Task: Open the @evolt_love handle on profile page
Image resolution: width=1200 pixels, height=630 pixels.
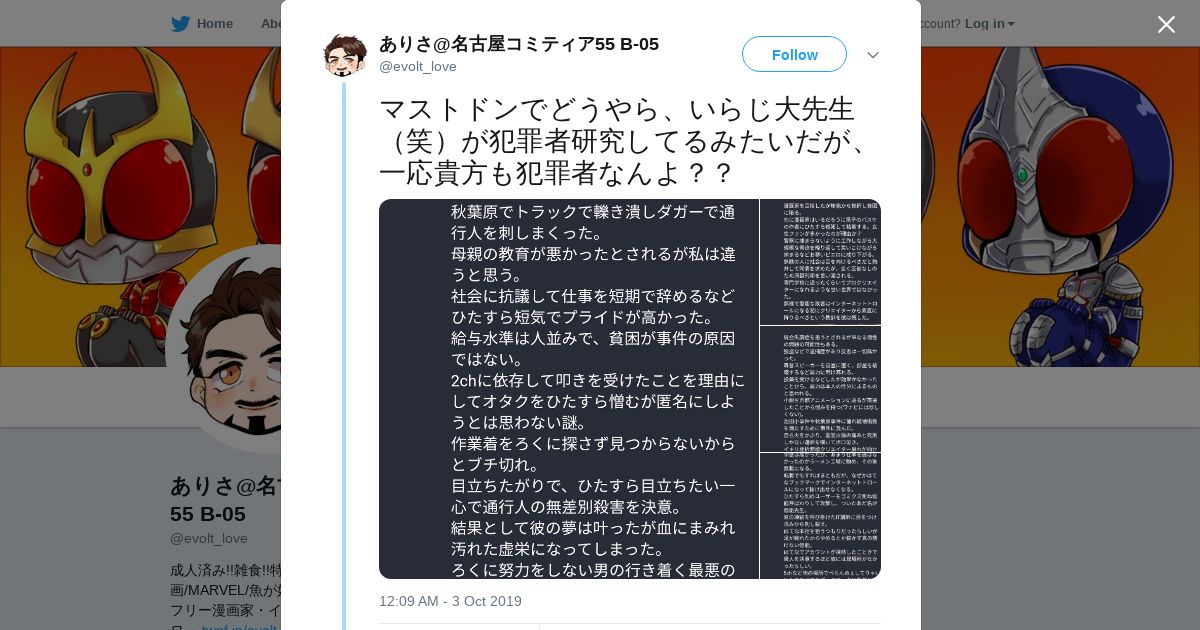Action: pos(209,538)
